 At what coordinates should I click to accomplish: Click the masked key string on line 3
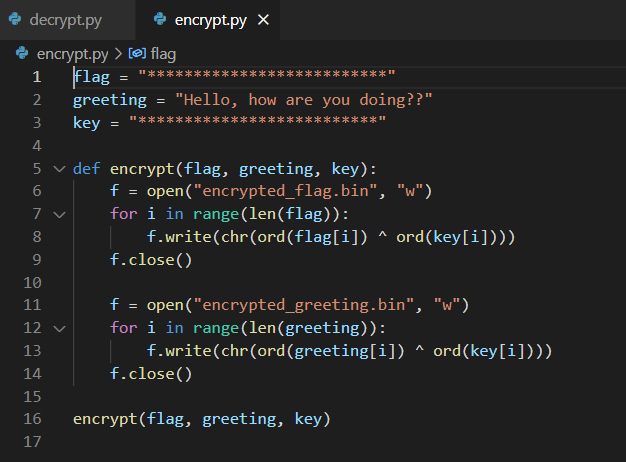click(258, 121)
